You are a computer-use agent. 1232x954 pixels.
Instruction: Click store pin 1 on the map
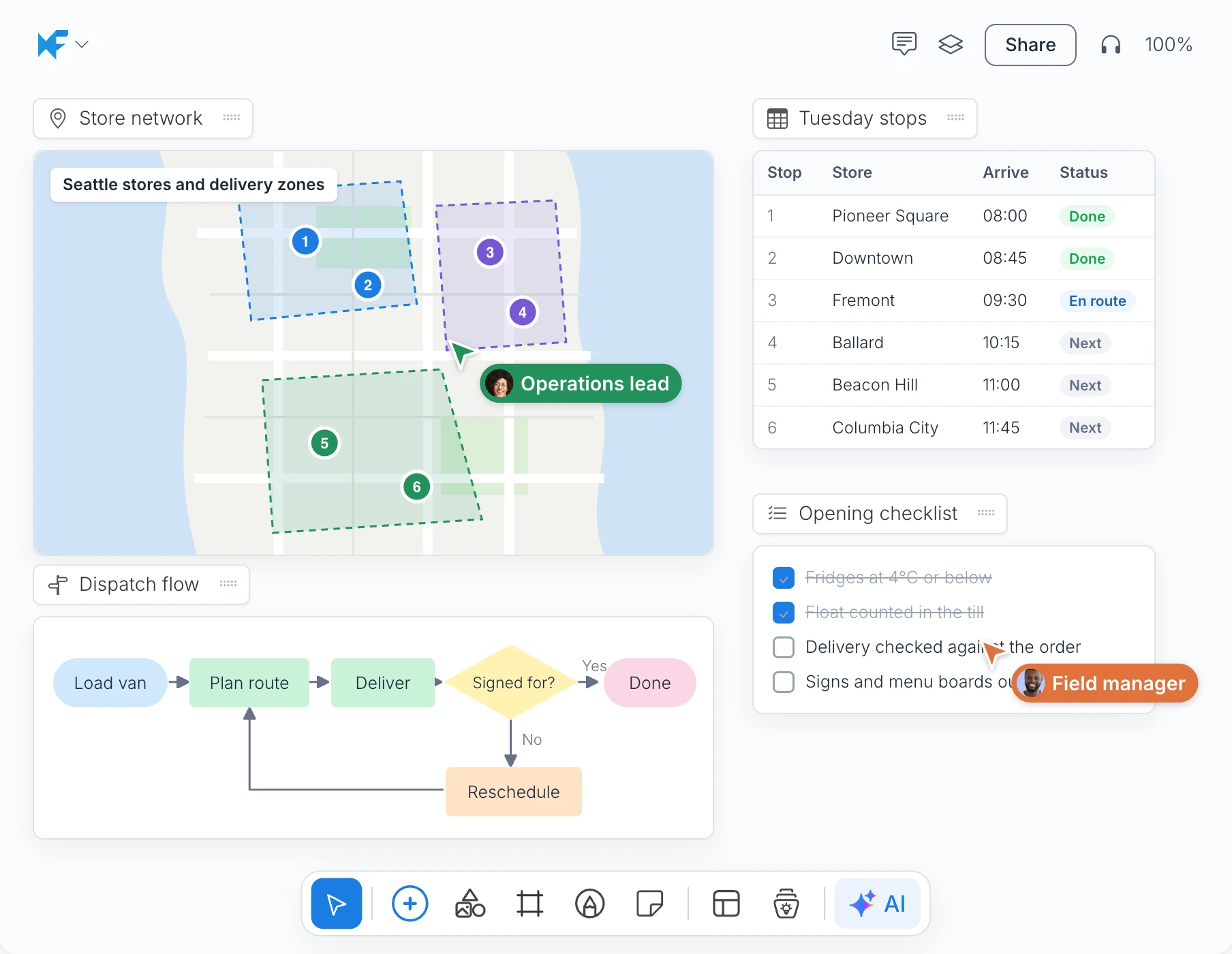click(x=305, y=241)
